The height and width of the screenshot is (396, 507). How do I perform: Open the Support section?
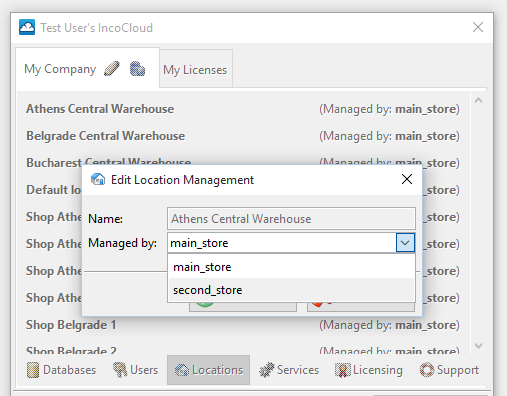coord(449,370)
